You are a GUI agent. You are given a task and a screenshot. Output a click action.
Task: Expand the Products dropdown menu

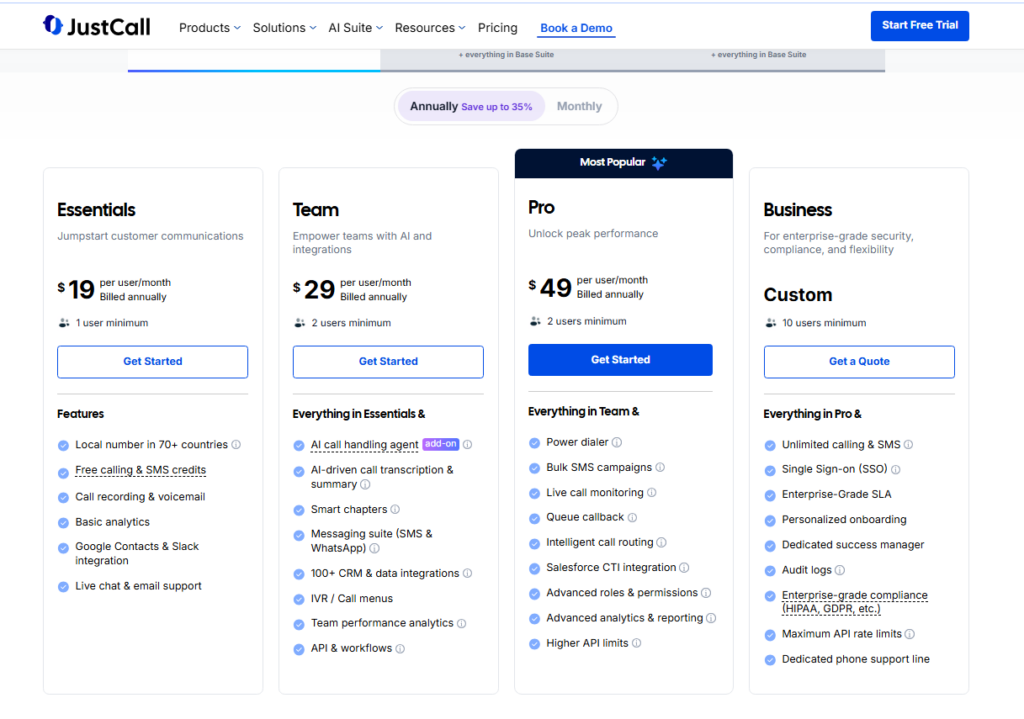pos(210,28)
